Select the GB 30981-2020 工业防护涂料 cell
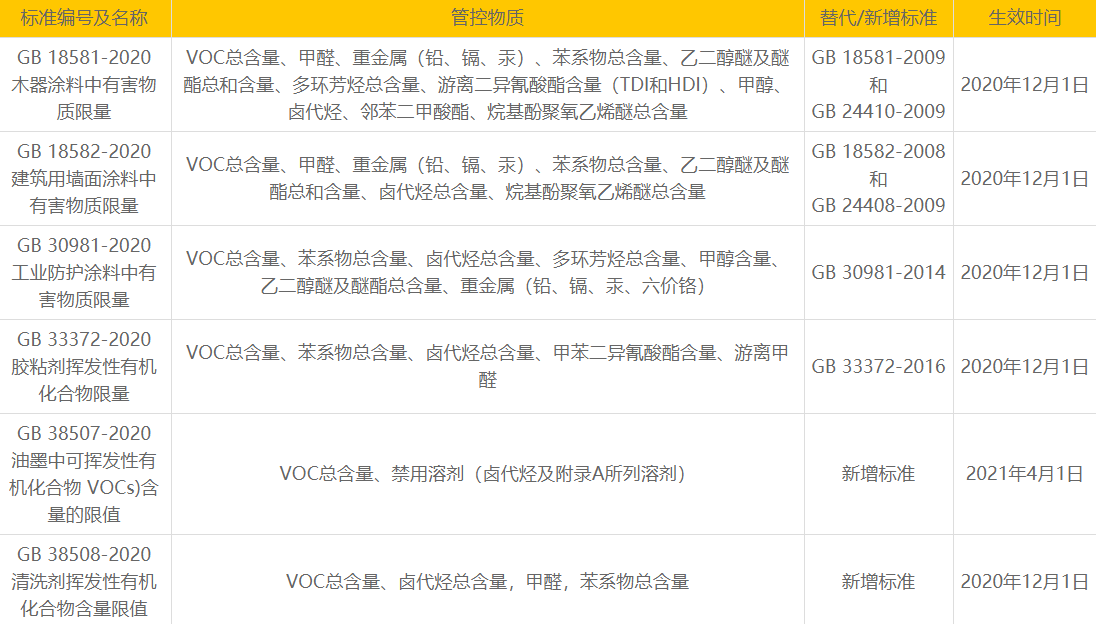This screenshot has width=1096, height=624. tap(84, 273)
